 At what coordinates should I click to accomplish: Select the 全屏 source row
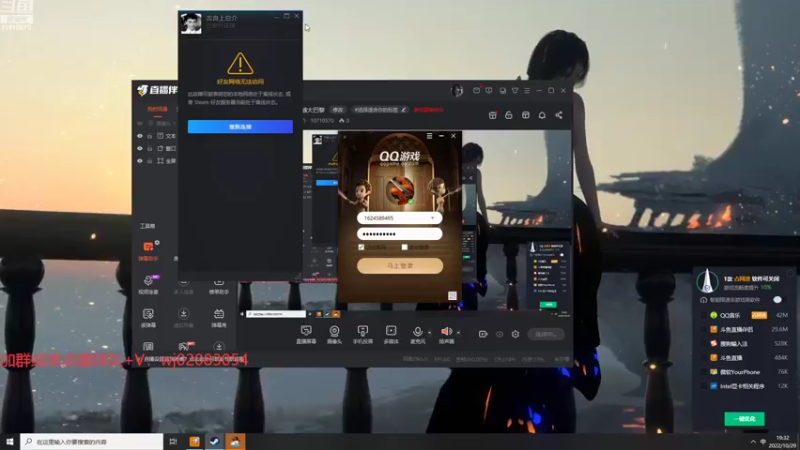[156, 161]
